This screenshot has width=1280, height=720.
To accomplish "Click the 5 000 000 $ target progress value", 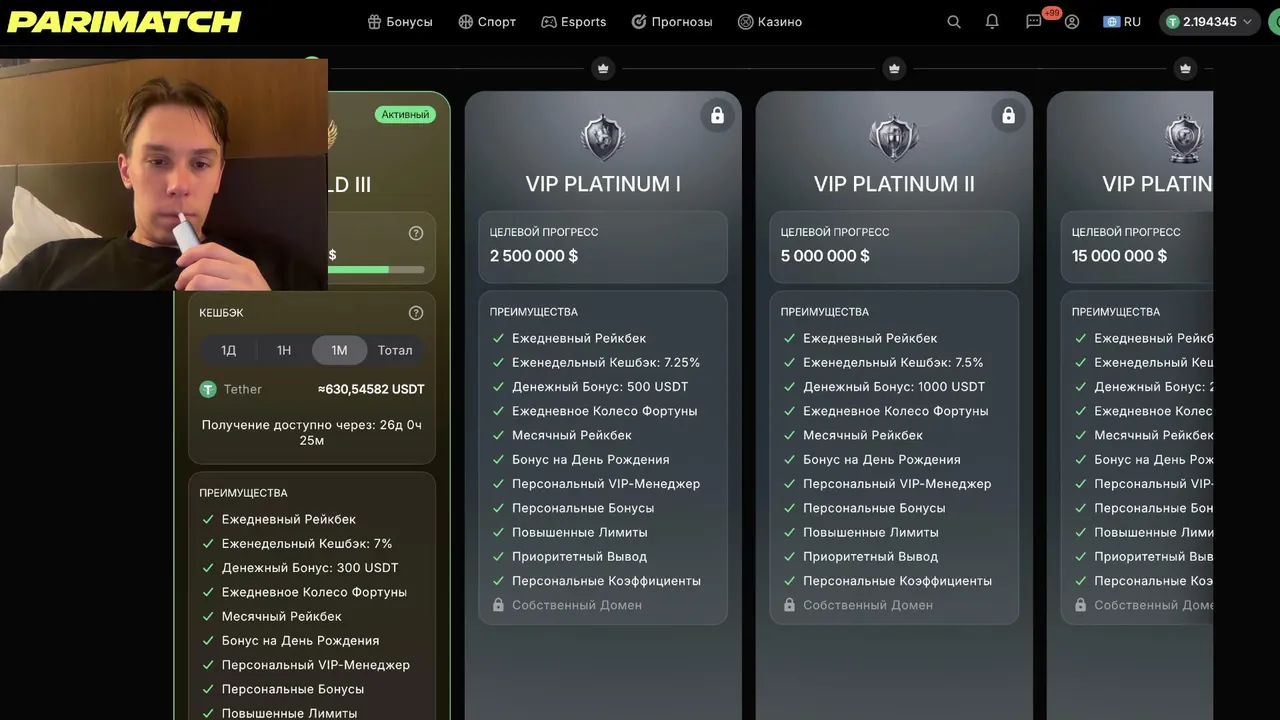I will click(825, 256).
